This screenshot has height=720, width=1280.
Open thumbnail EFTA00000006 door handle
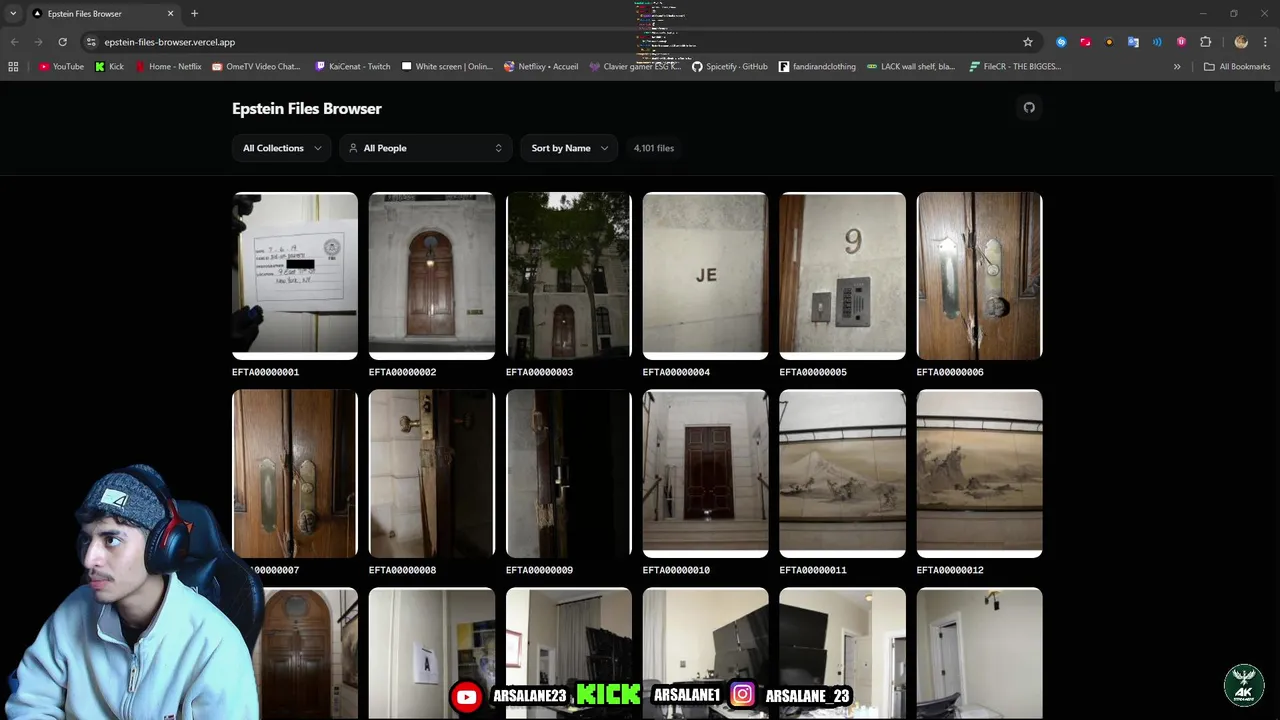[980, 276]
